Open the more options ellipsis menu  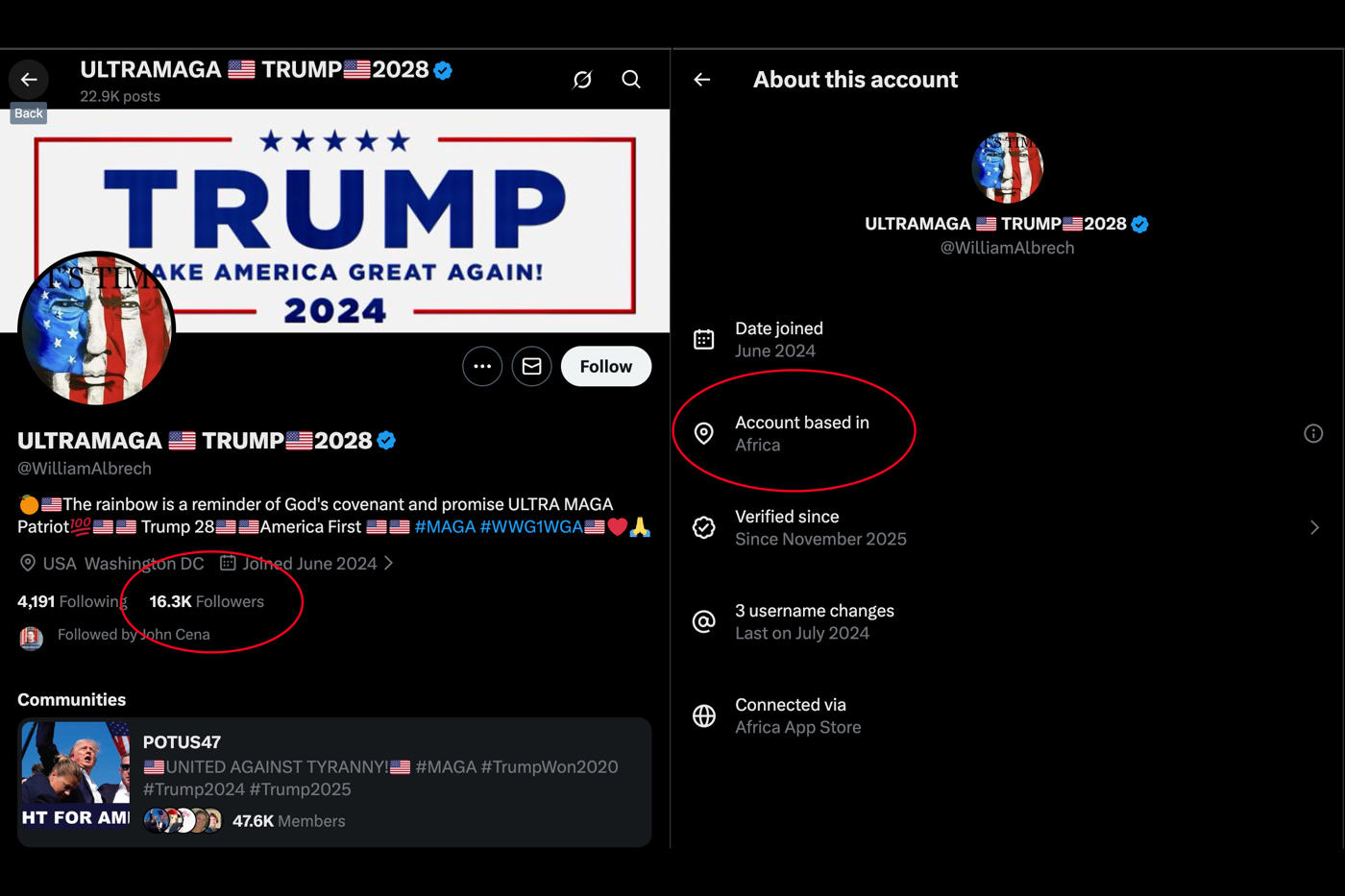point(482,366)
